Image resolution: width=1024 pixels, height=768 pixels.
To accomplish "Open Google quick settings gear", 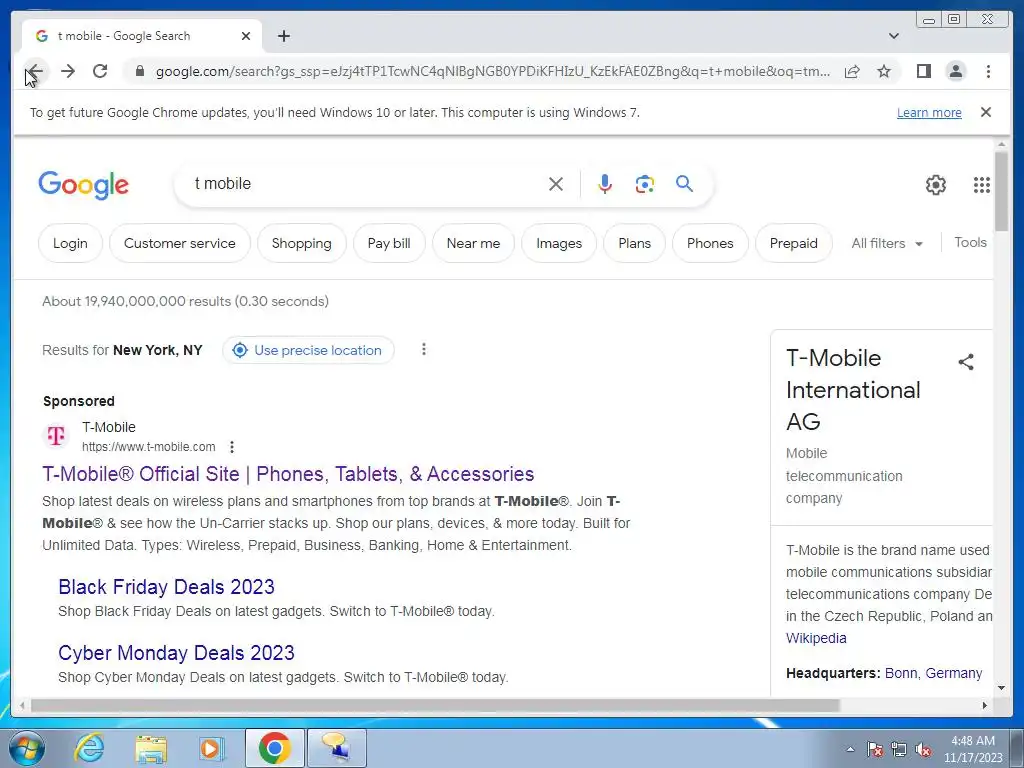I will point(935,185).
